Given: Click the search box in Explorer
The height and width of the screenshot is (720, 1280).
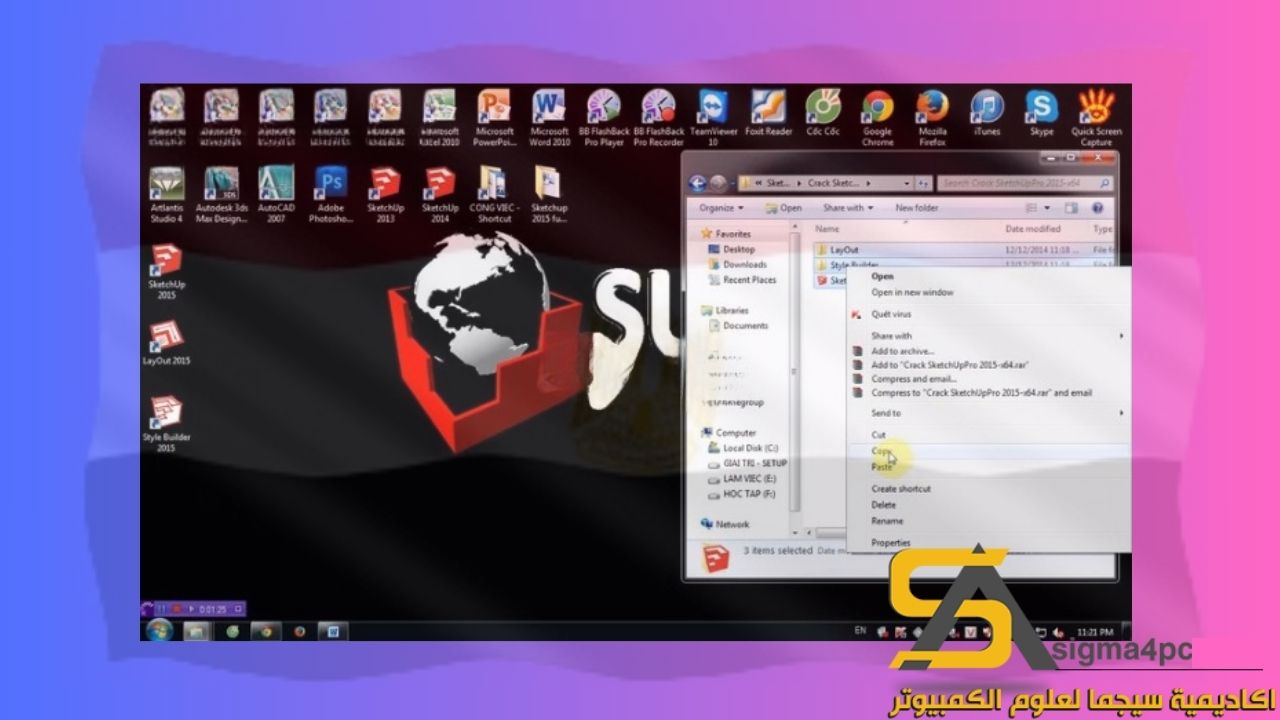Looking at the screenshot, I should click(1025, 184).
